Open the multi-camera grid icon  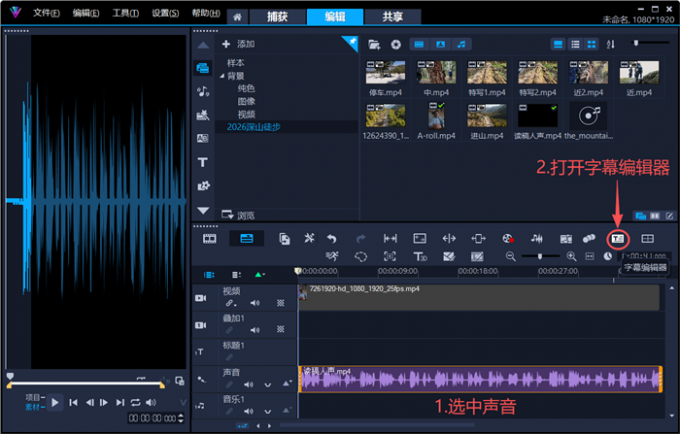pos(647,238)
